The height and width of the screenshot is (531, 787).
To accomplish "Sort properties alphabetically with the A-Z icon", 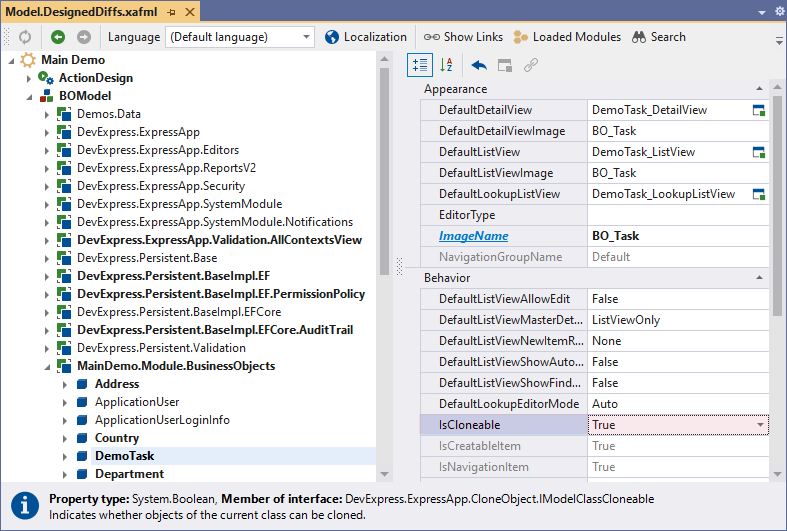I will 447,65.
